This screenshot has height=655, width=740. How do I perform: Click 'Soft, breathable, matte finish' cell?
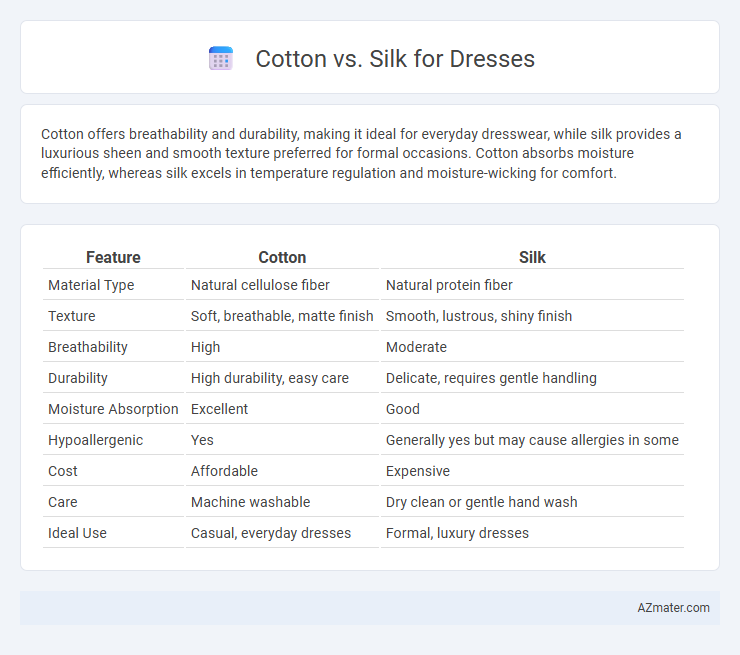pyautogui.click(x=282, y=316)
